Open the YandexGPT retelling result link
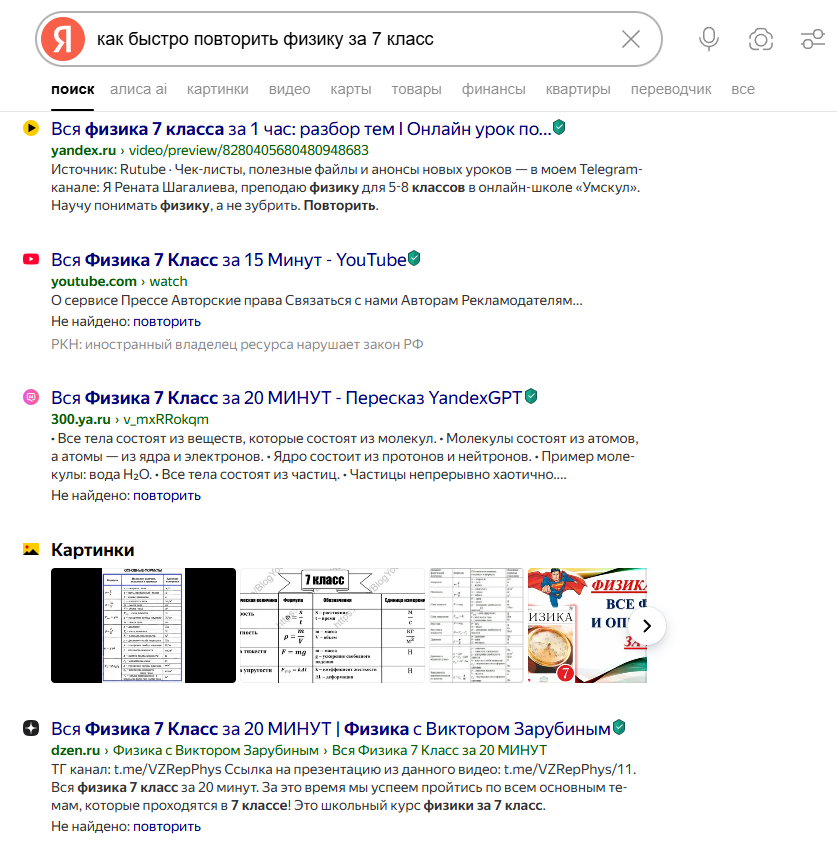837x851 pixels. click(286, 397)
